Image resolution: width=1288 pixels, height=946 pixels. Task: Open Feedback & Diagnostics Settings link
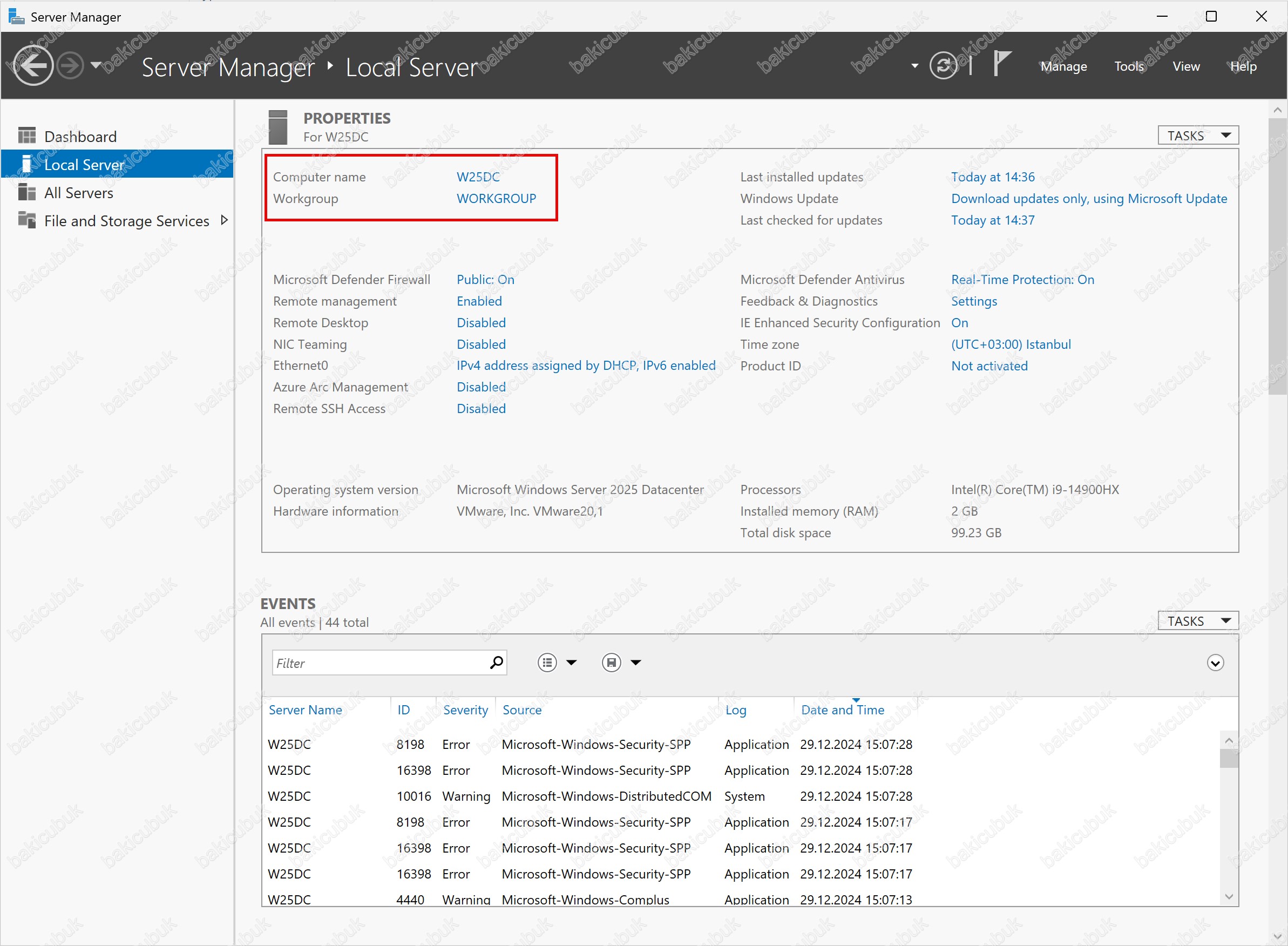click(x=974, y=301)
